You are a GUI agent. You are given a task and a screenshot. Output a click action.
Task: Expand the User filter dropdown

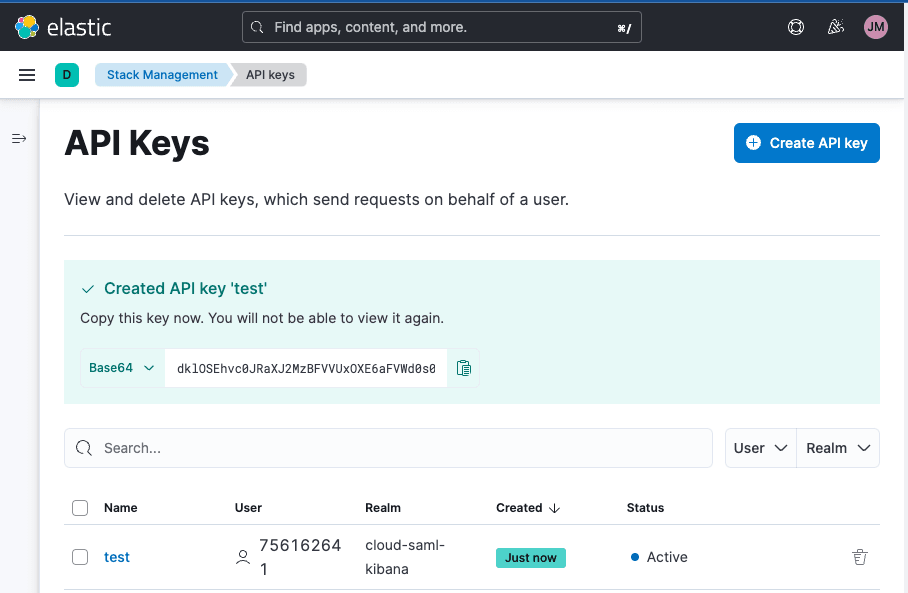pyautogui.click(x=760, y=448)
